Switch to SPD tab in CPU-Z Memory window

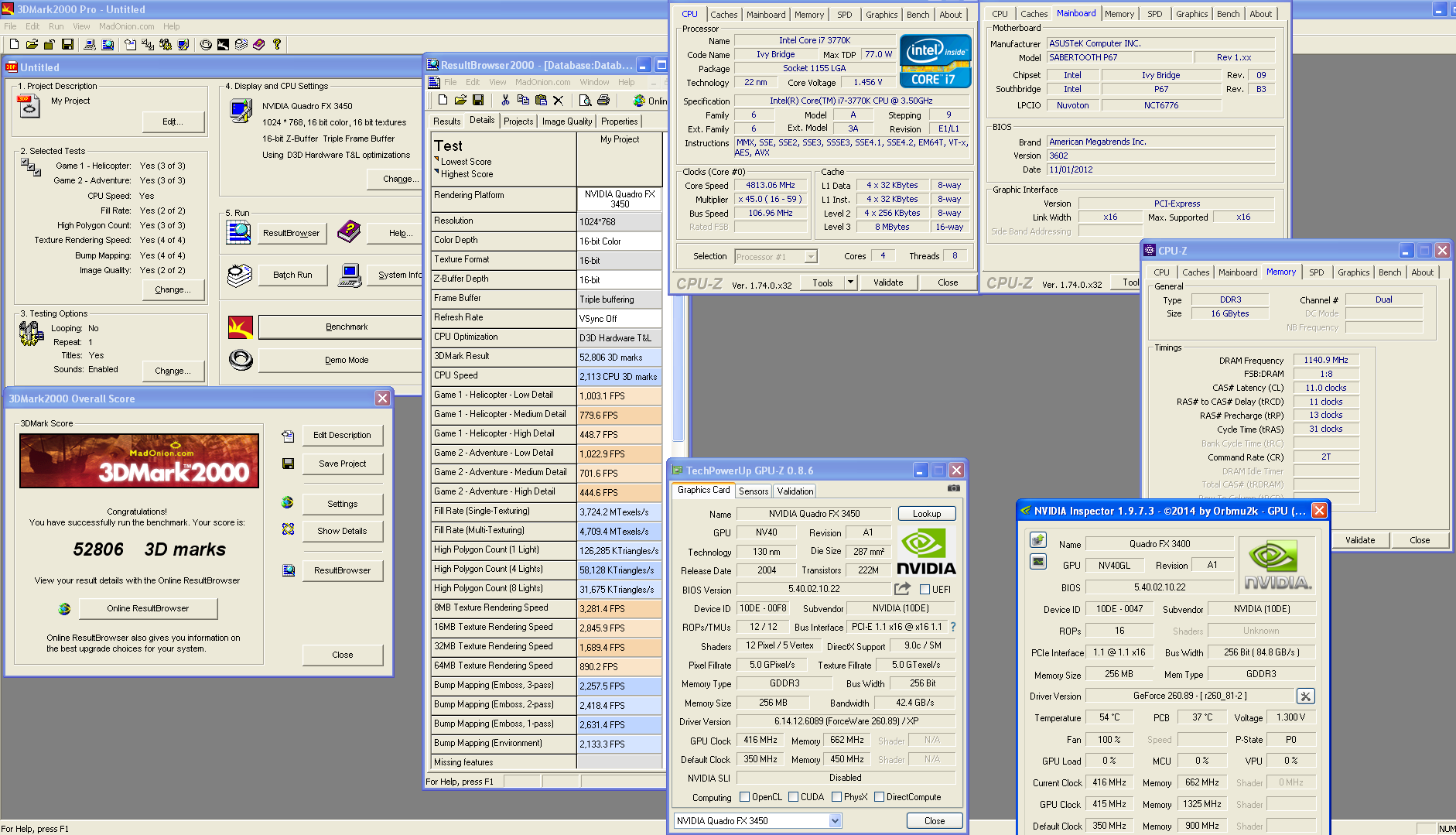[x=1316, y=272]
